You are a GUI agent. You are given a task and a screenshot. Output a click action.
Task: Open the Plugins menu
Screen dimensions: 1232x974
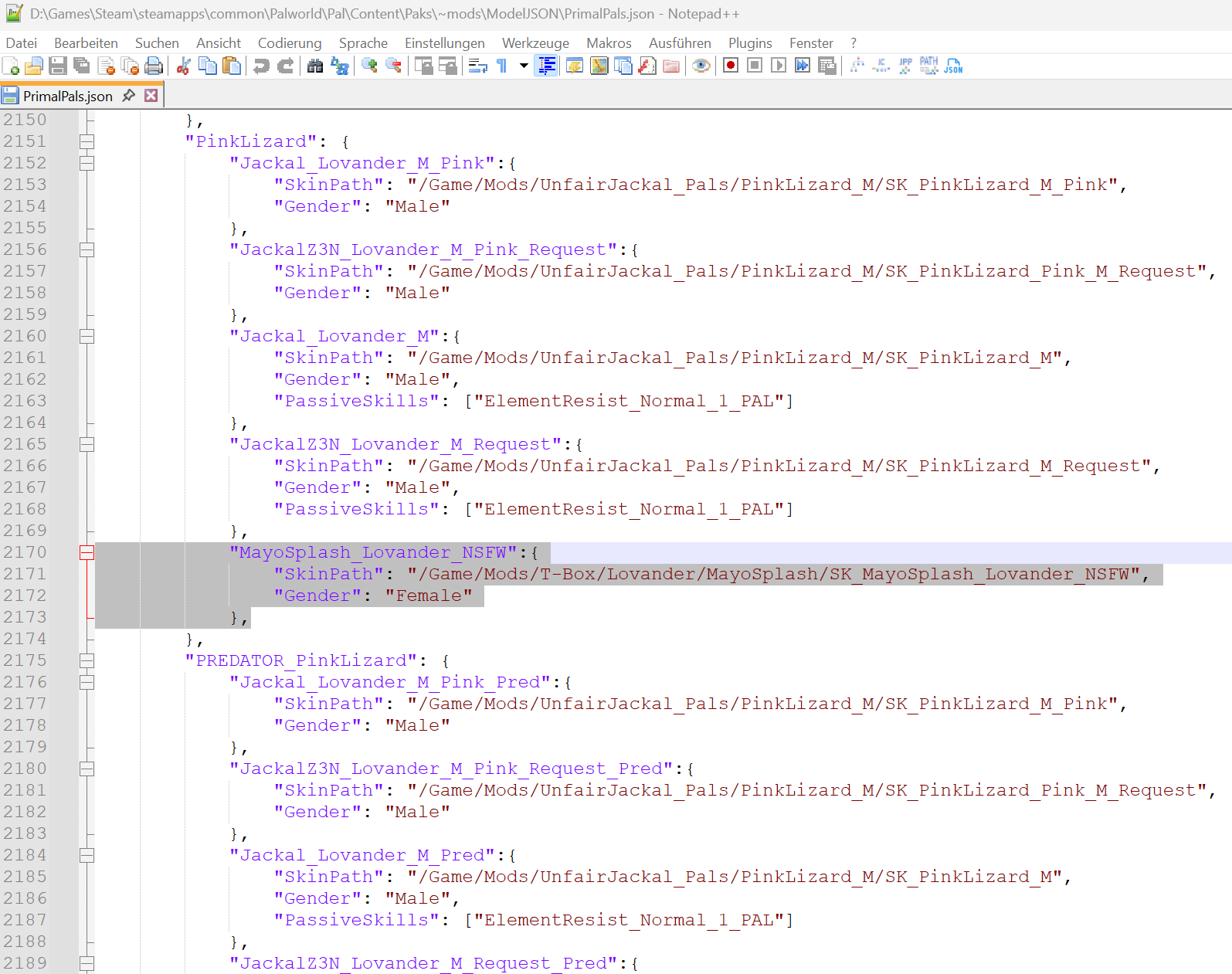(x=750, y=43)
